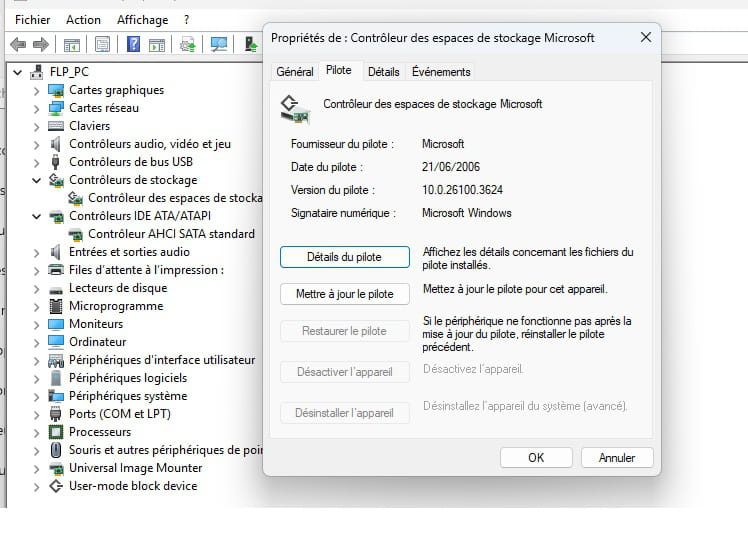Click the Ports (COM et LPT) icon
The width and height of the screenshot is (748, 540).
pos(56,414)
